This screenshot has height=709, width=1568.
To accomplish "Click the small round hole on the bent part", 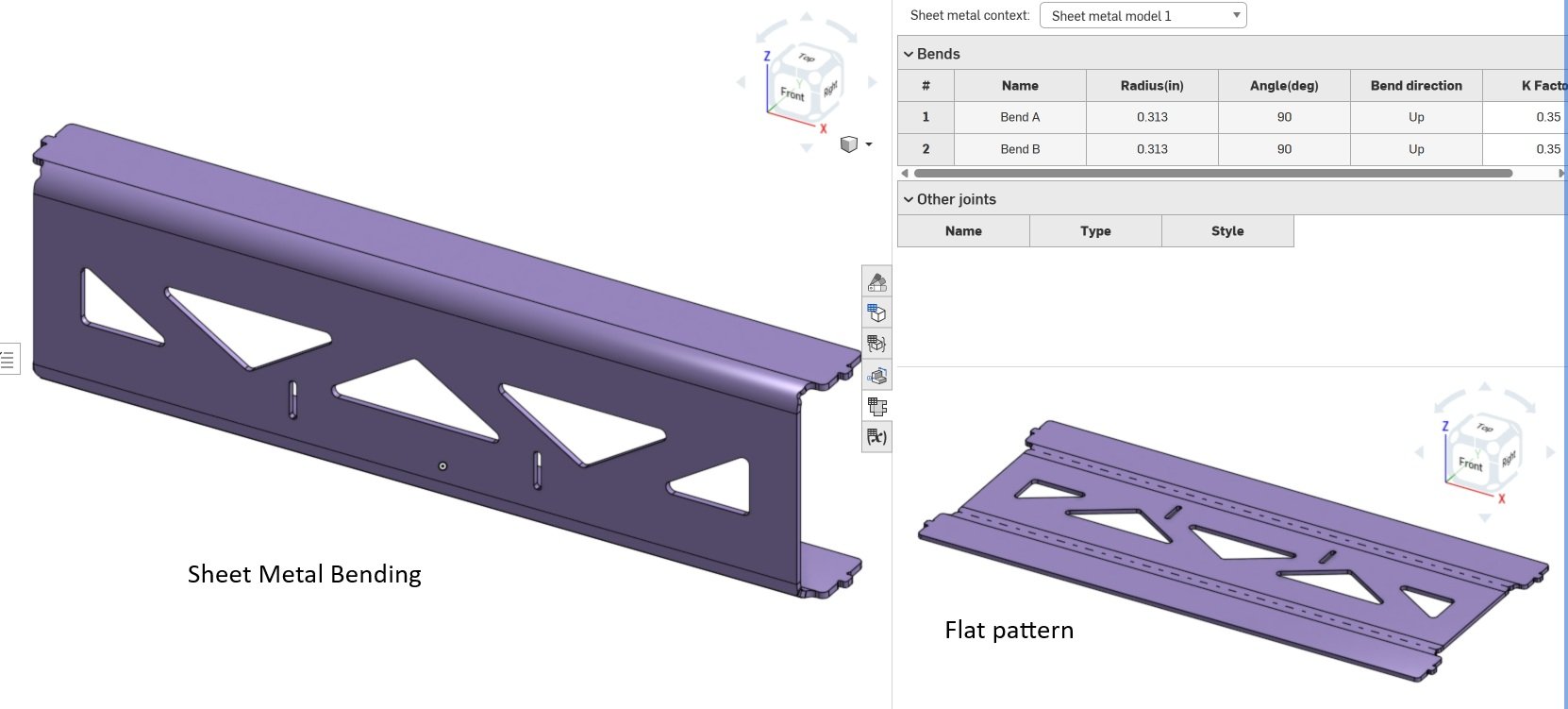I will 442,465.
